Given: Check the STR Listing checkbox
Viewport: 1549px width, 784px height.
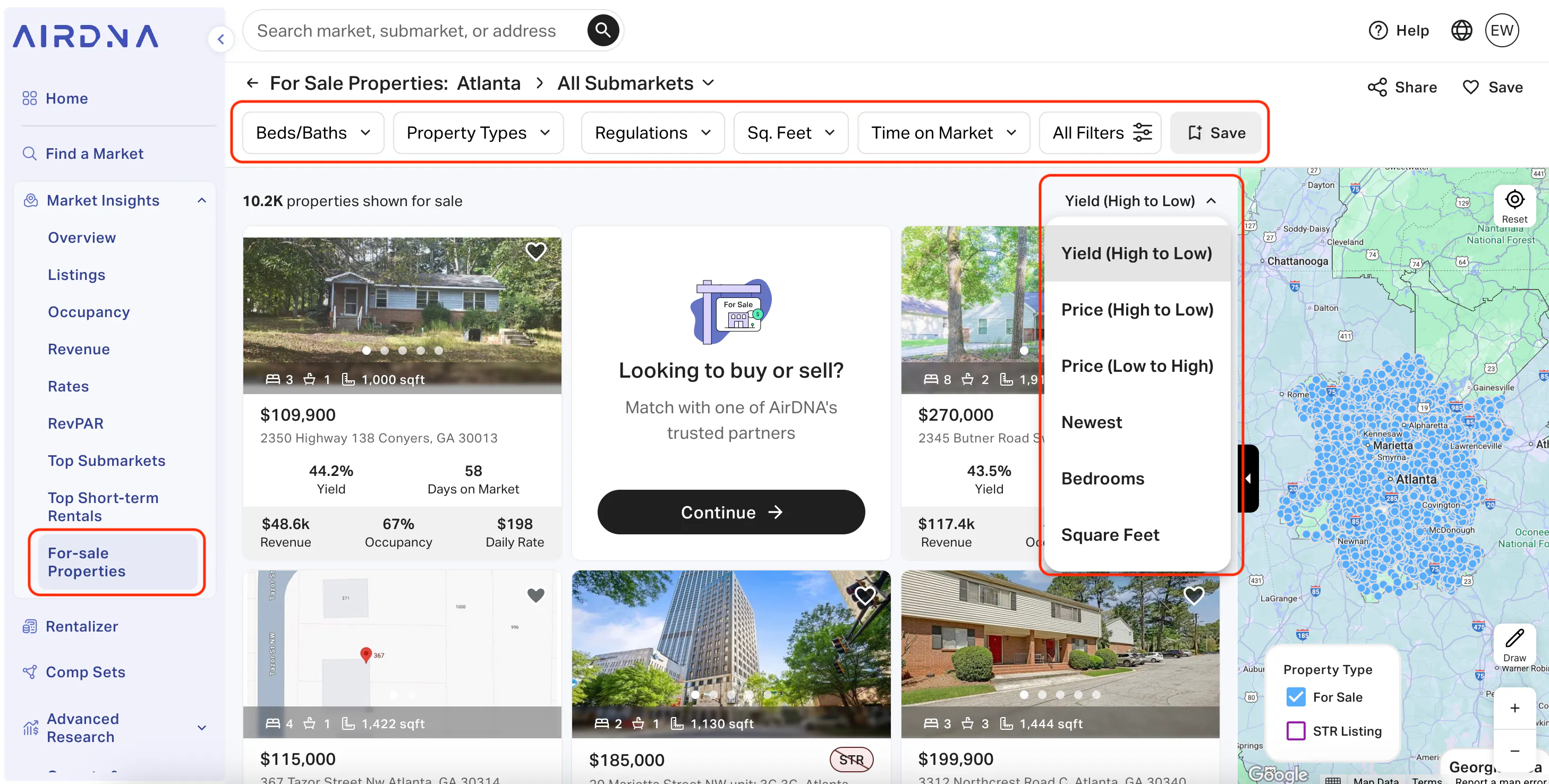Looking at the screenshot, I should tap(1296, 731).
